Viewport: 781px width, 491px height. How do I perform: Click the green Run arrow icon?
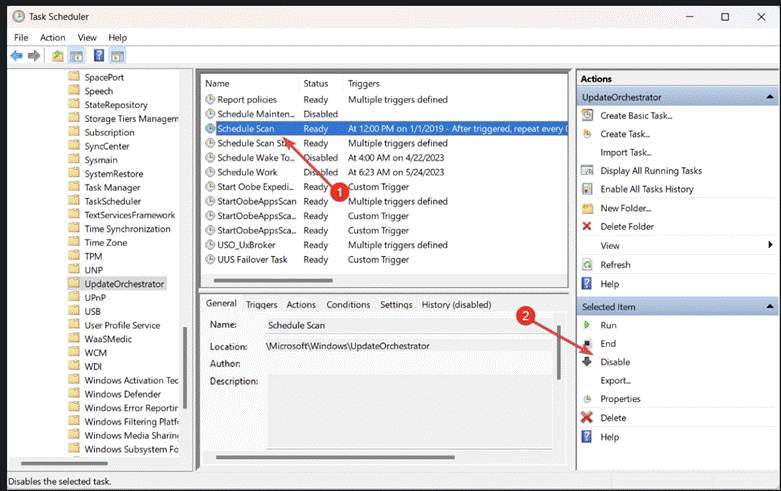click(587, 325)
